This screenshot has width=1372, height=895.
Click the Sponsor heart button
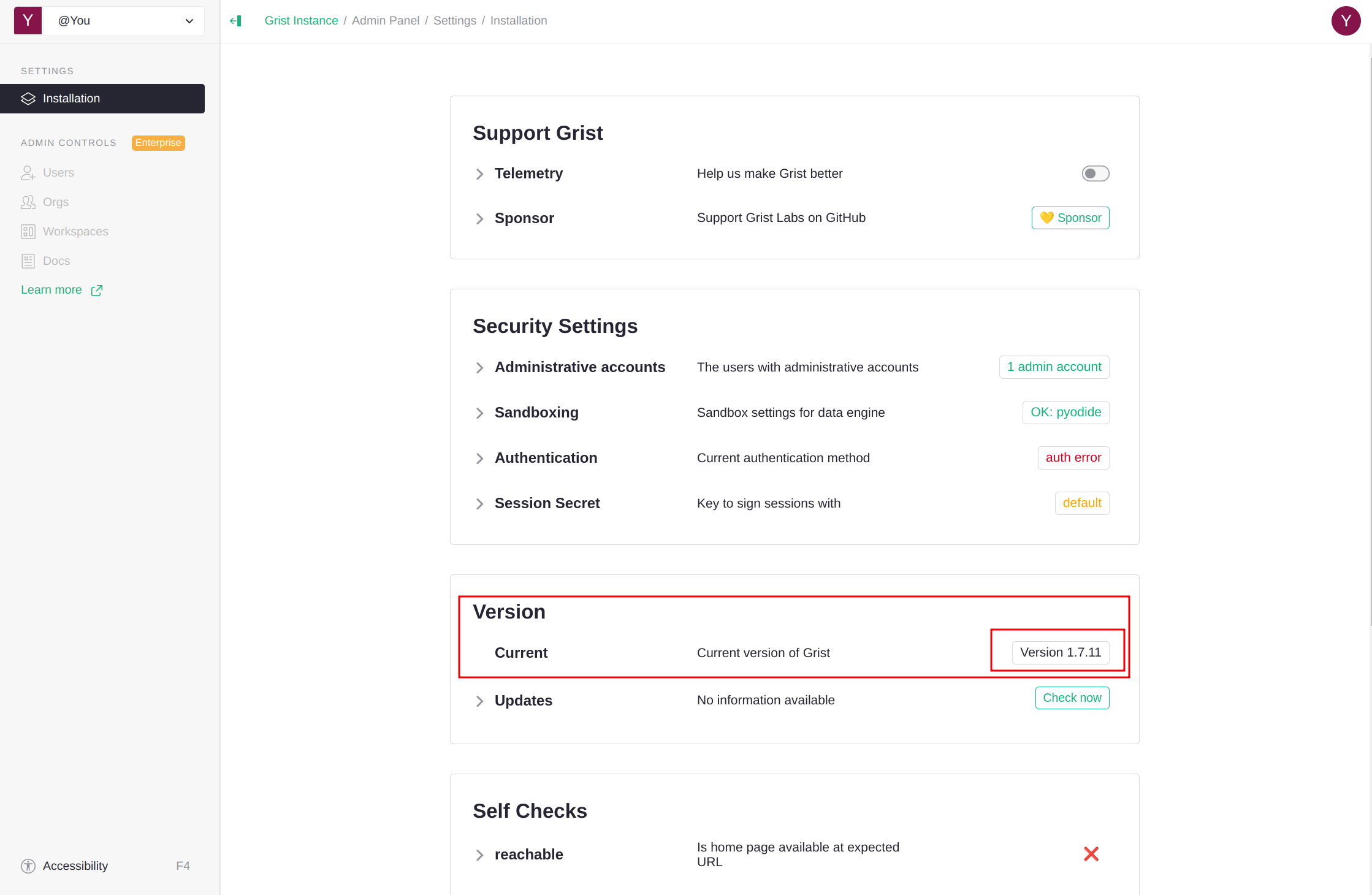1070,218
